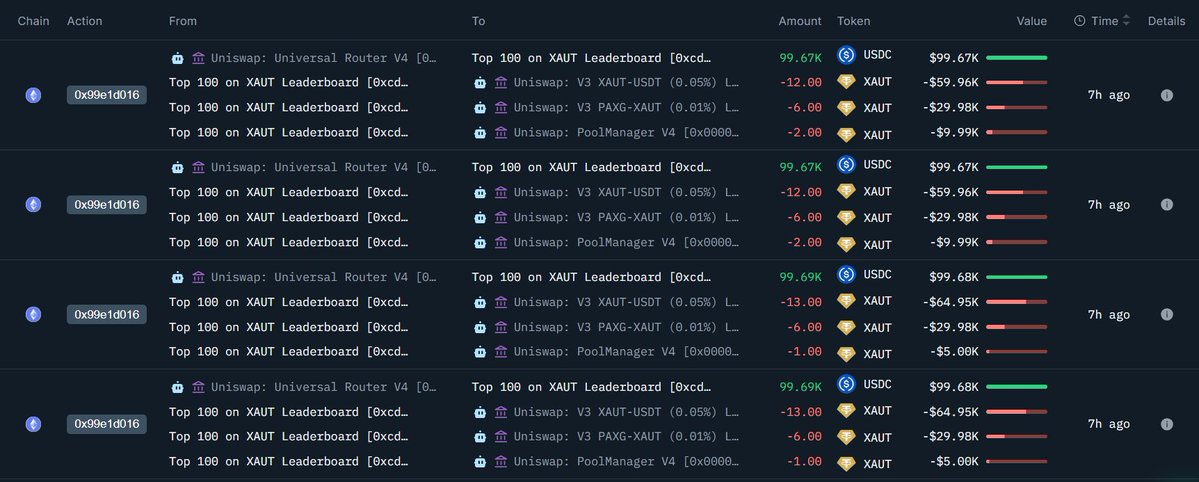Click the -13.00 amount in fourth group
This screenshot has width=1199, height=482.
[x=801, y=412]
